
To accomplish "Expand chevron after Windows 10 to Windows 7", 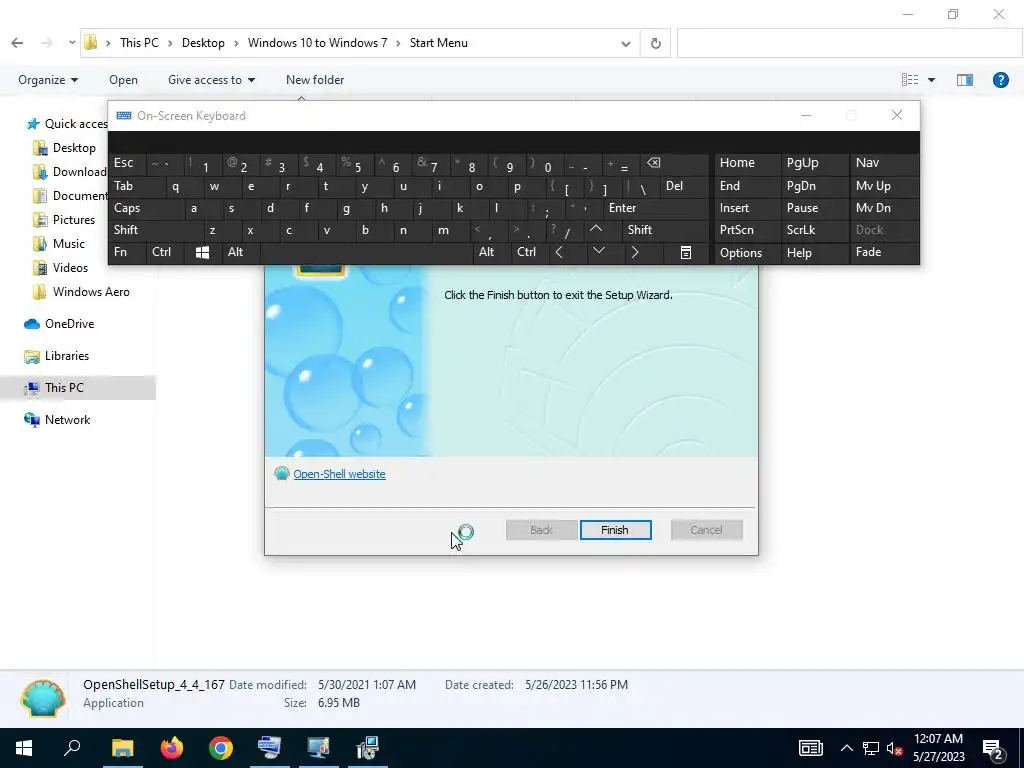I will (x=398, y=43).
